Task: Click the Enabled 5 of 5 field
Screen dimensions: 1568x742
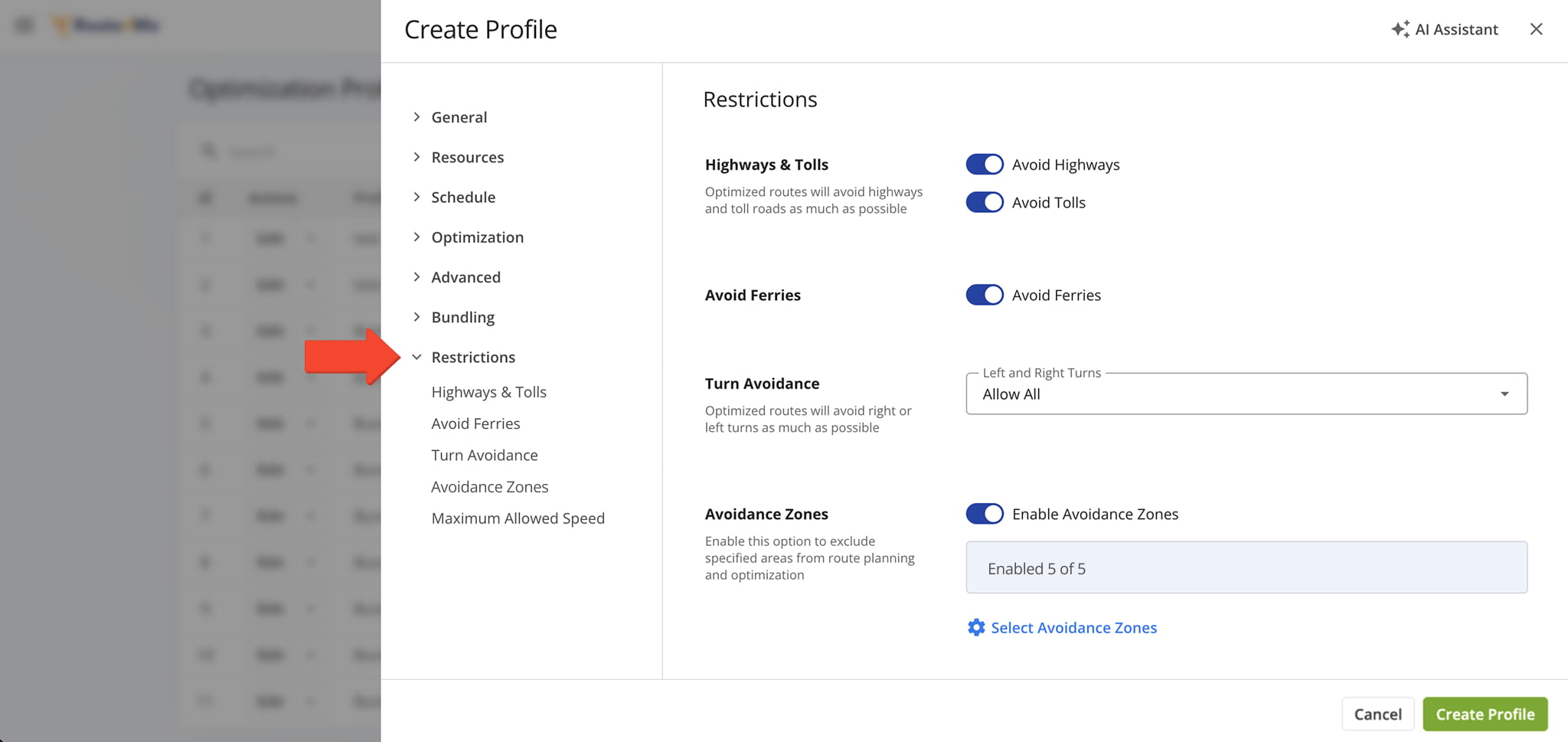Action: [1246, 567]
